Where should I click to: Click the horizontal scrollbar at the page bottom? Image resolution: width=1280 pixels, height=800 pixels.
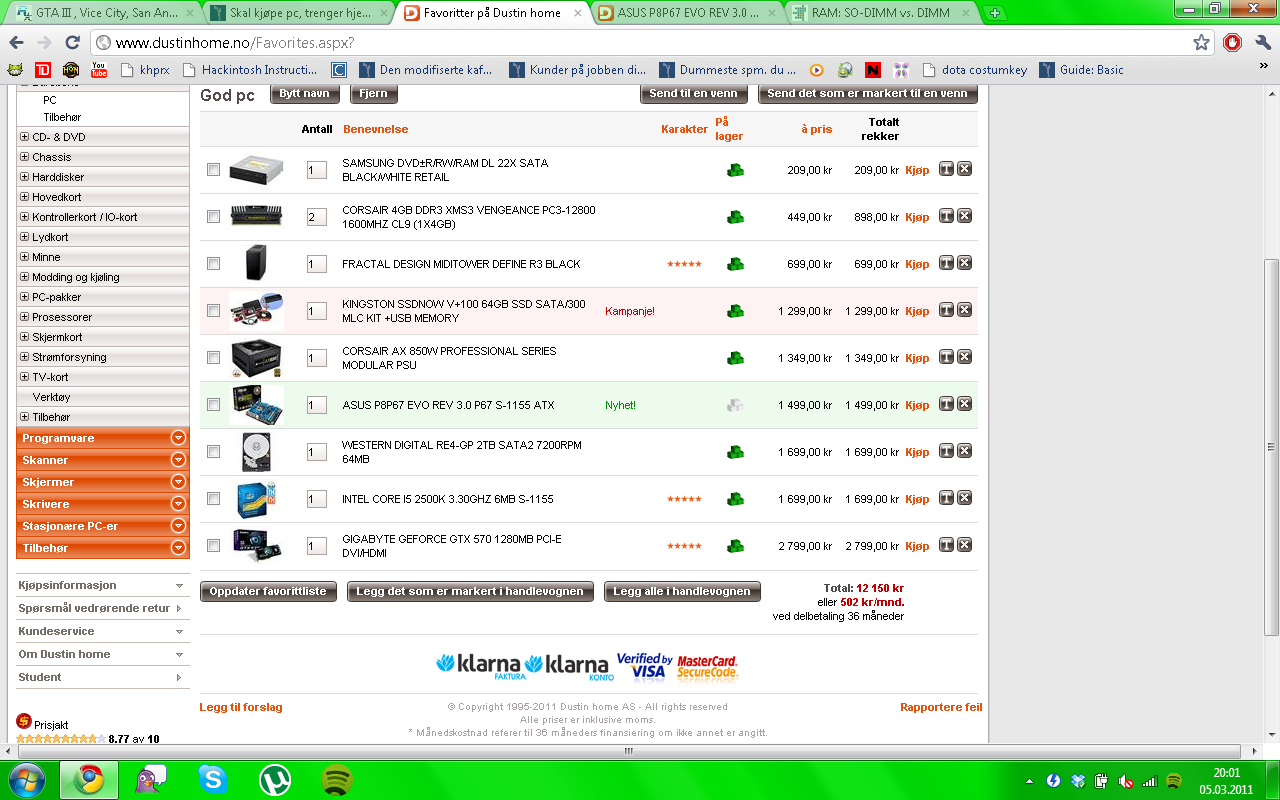(630, 751)
